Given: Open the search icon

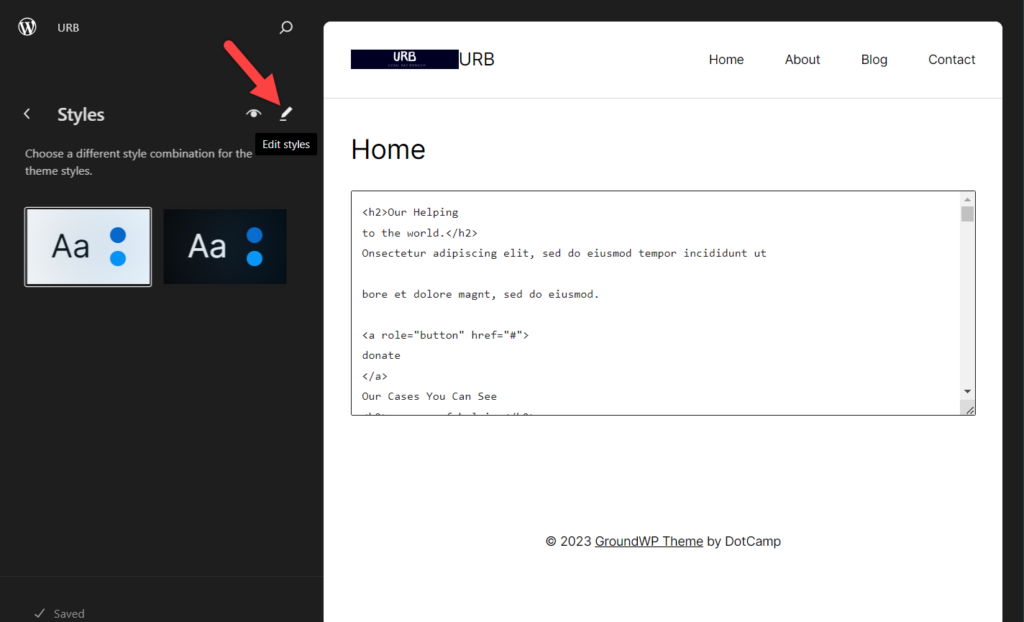Looking at the screenshot, I should 286,27.
